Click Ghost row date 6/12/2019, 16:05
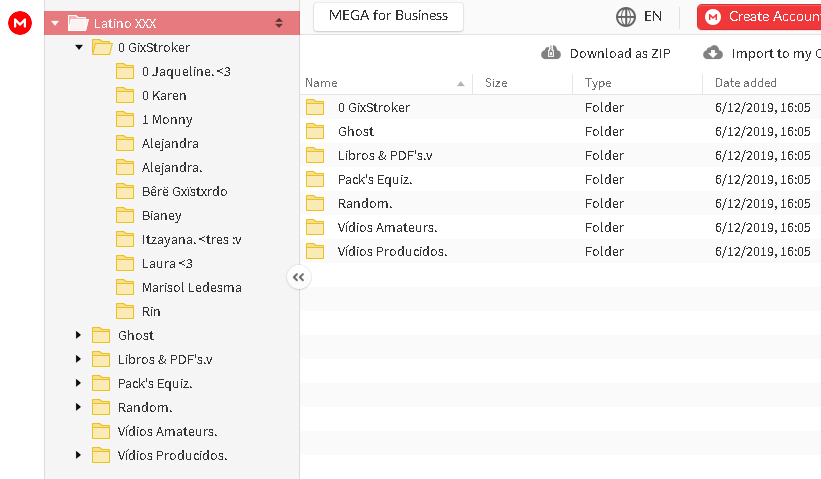 click(x=763, y=131)
